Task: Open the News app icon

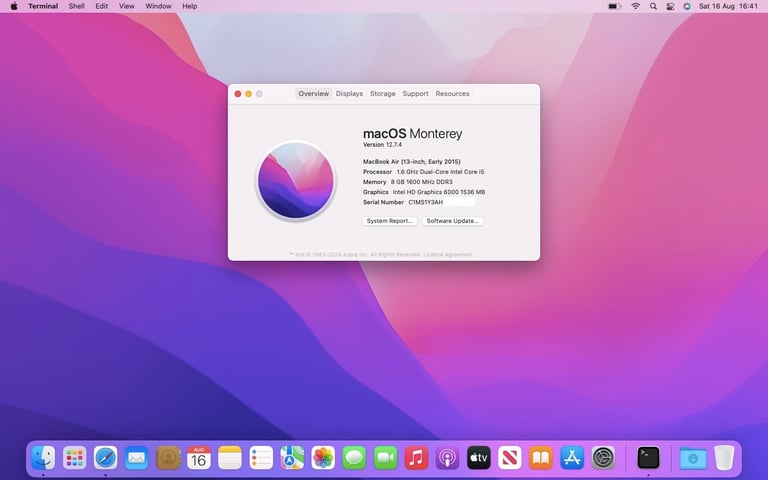Action: click(x=510, y=458)
